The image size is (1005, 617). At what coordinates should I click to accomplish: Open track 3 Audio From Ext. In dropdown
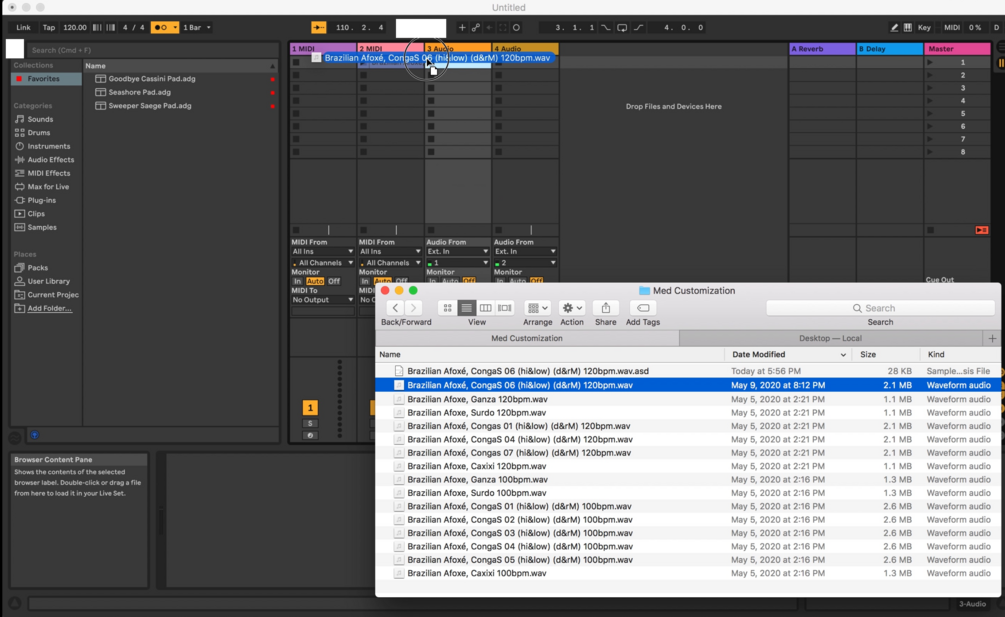458,252
